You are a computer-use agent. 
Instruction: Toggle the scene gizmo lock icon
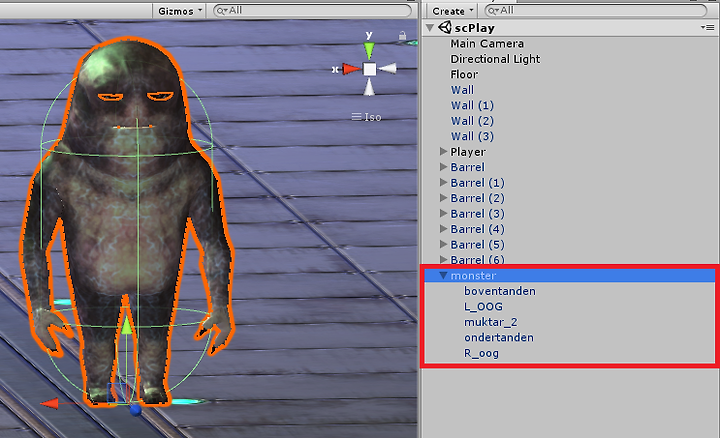402,35
